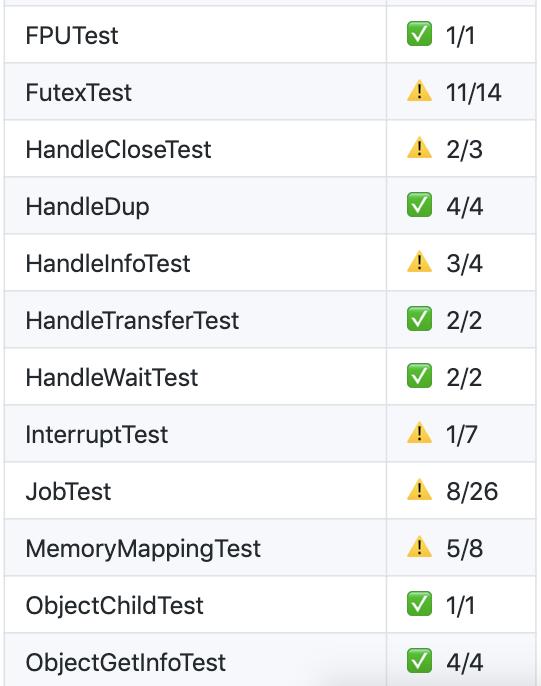This screenshot has width=541, height=686.
Task: Select the JobTest test name
Action: pyautogui.click(x=68, y=492)
